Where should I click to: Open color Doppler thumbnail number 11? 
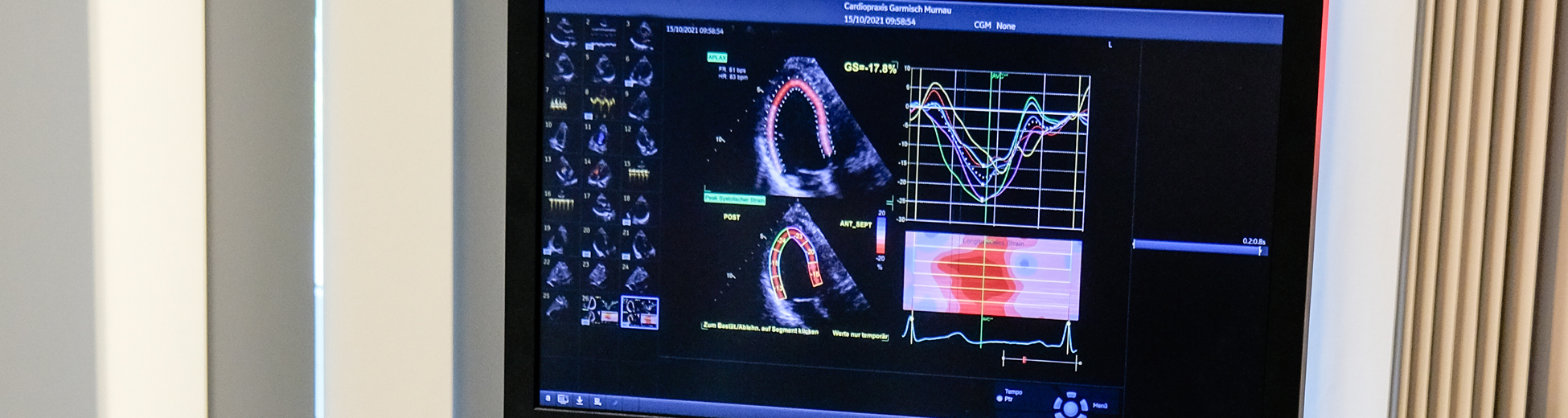click(600, 138)
